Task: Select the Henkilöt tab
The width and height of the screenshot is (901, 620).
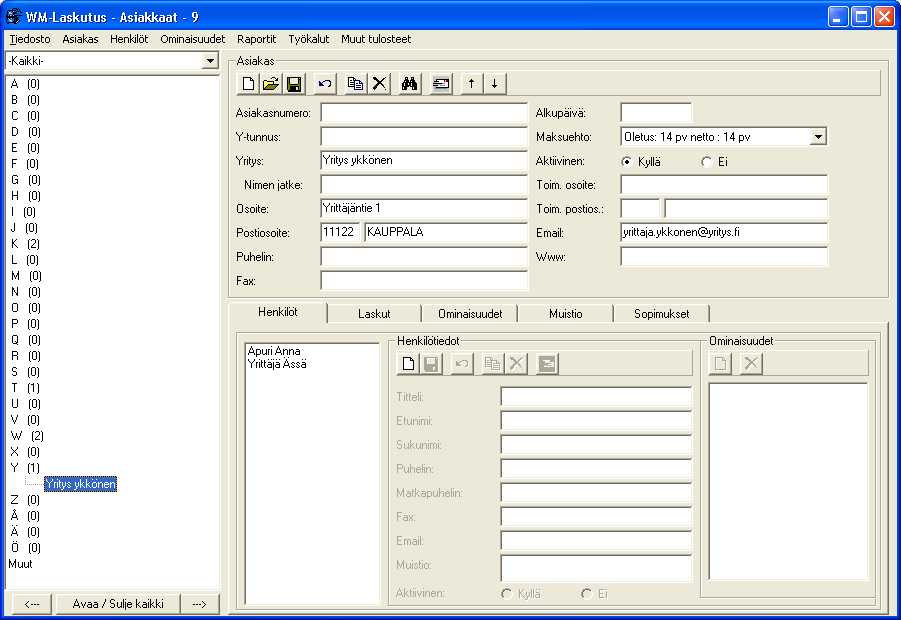Action: click(278, 312)
